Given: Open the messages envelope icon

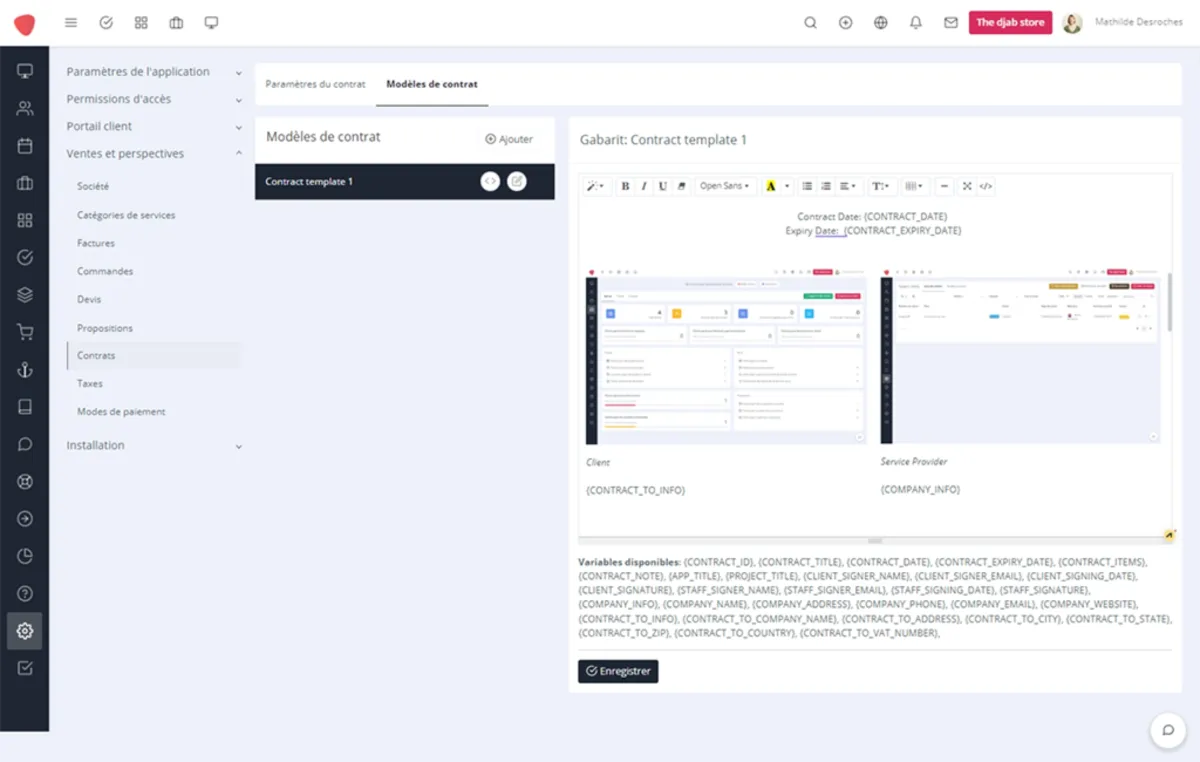Looking at the screenshot, I should [x=951, y=23].
